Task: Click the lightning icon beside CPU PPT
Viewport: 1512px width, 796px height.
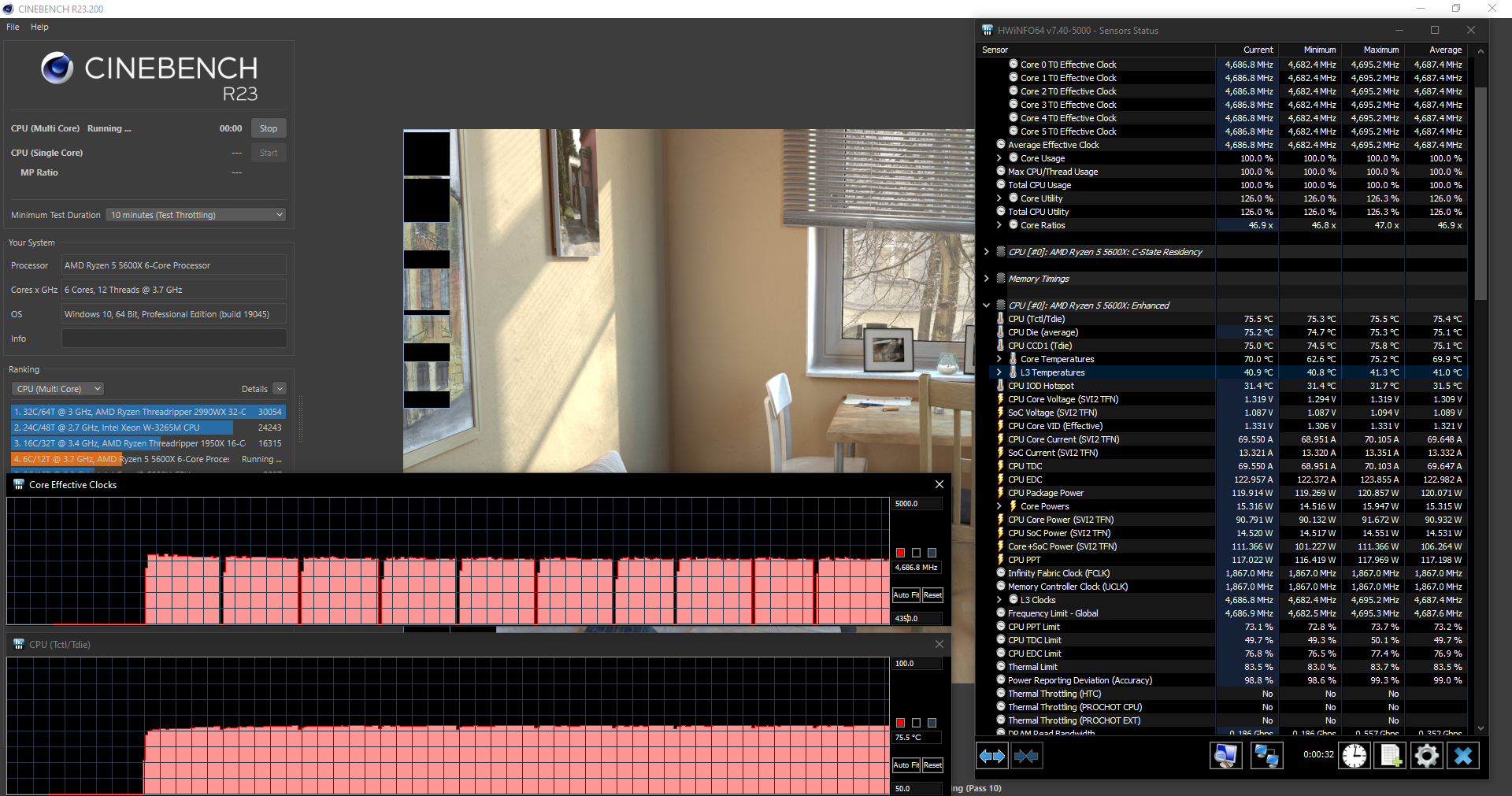Action: click(1000, 560)
